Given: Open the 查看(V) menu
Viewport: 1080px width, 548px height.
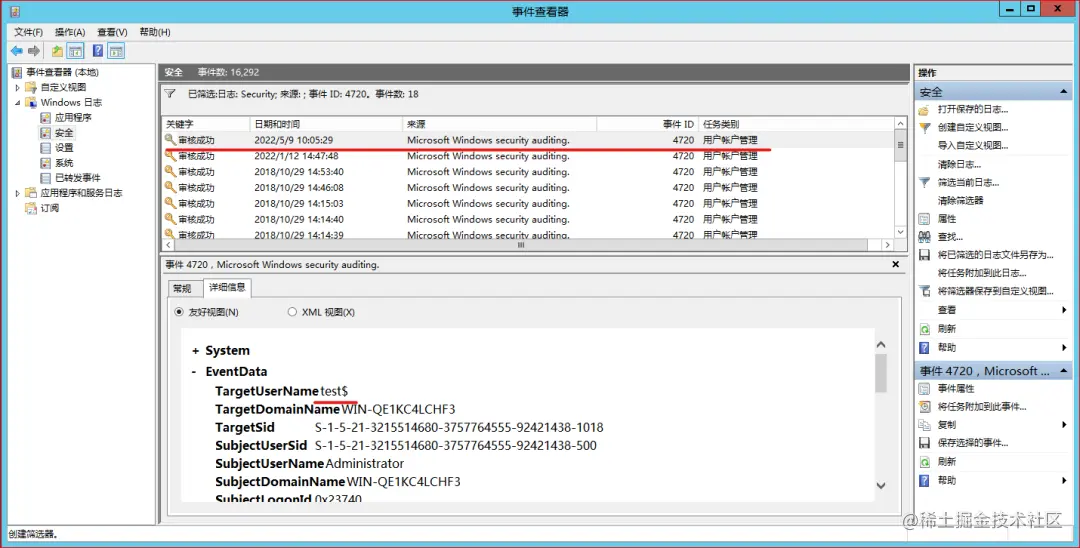Looking at the screenshot, I should [x=112, y=32].
